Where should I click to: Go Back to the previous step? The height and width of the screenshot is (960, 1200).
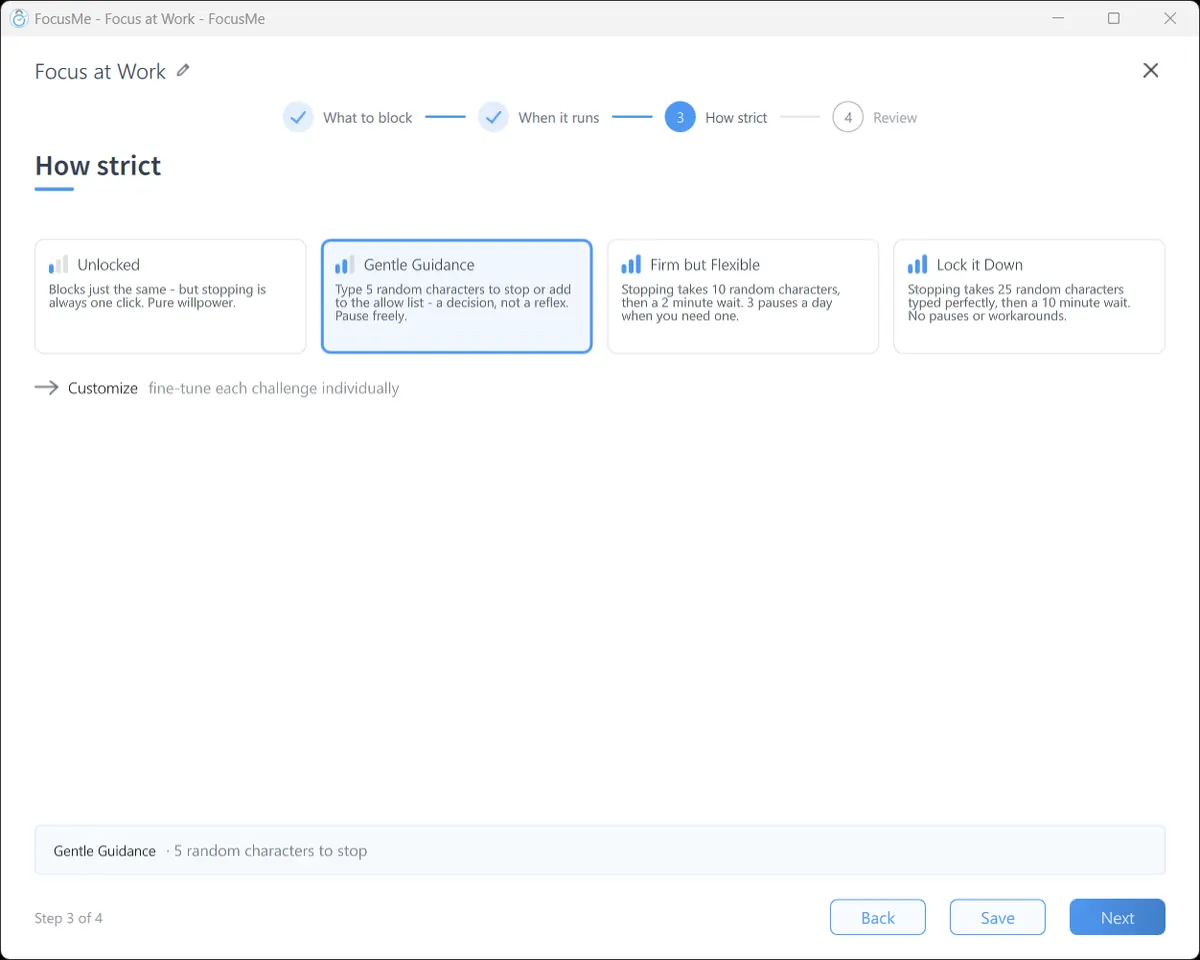pos(878,917)
